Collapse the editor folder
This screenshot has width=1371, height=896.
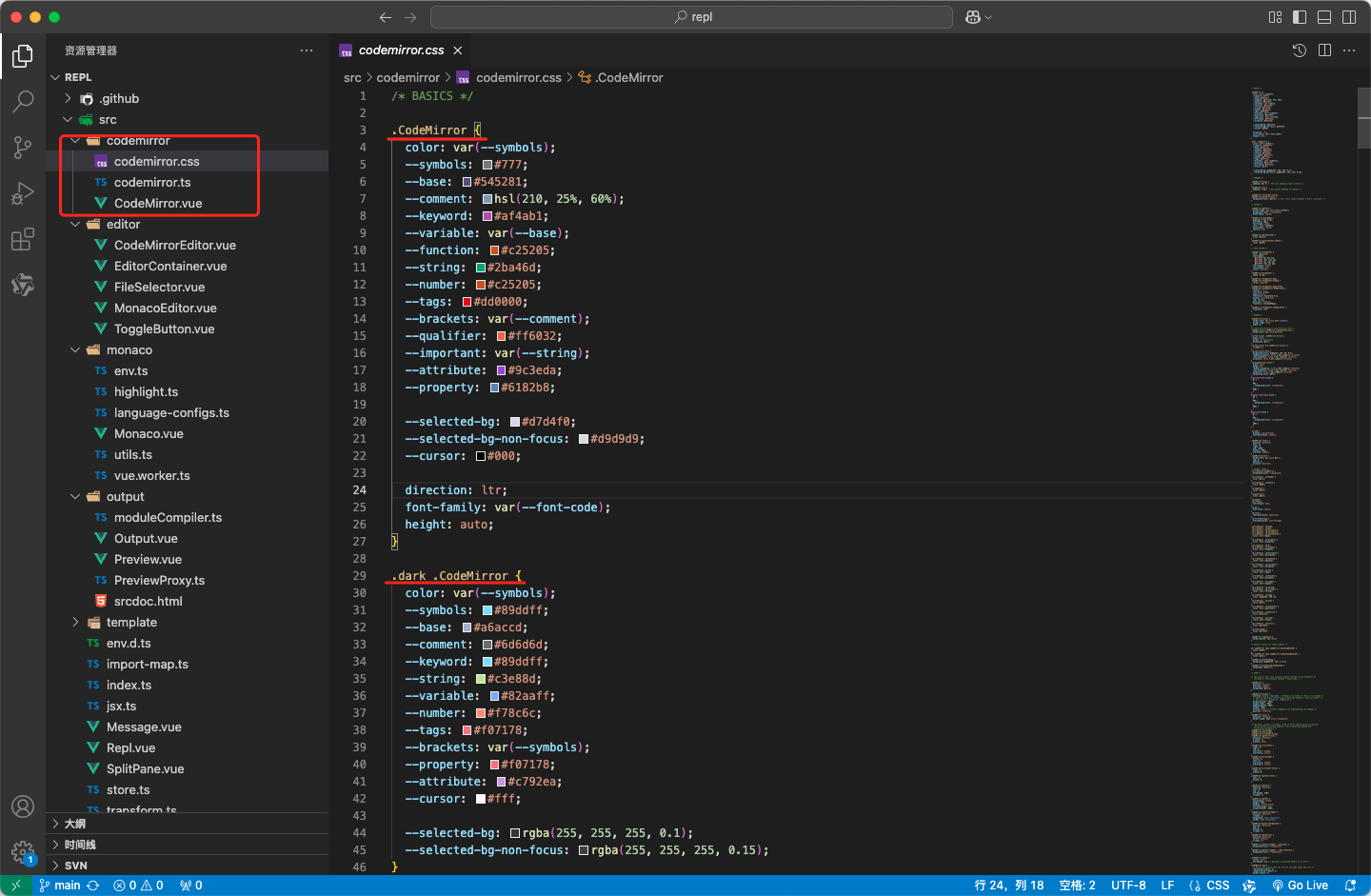point(75,224)
